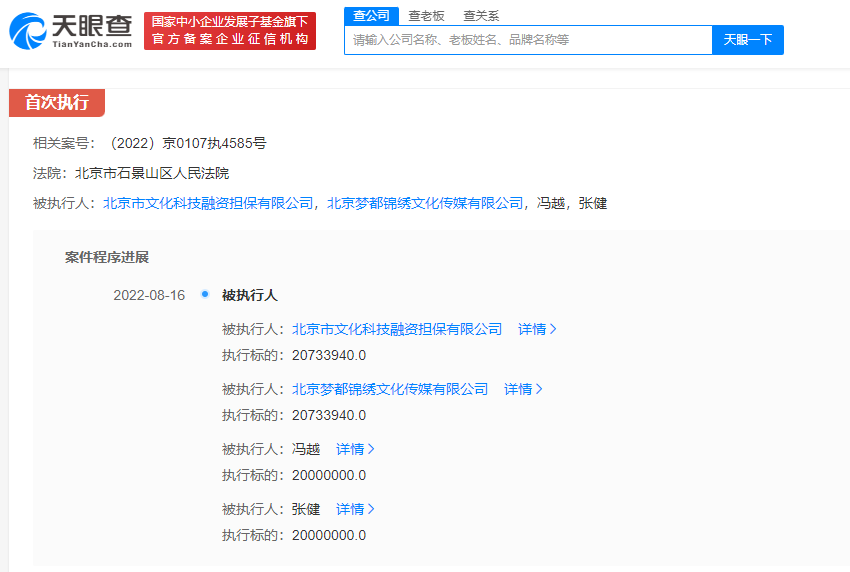Click the name 冯越 in the case progress

click(x=306, y=449)
